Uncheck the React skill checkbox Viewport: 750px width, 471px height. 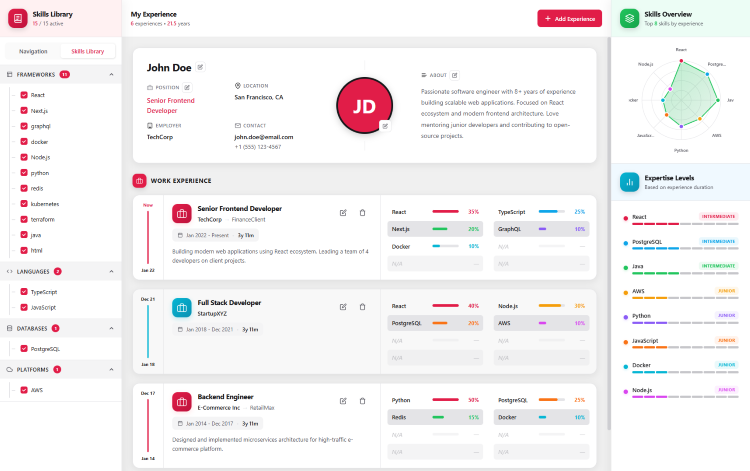pos(24,95)
